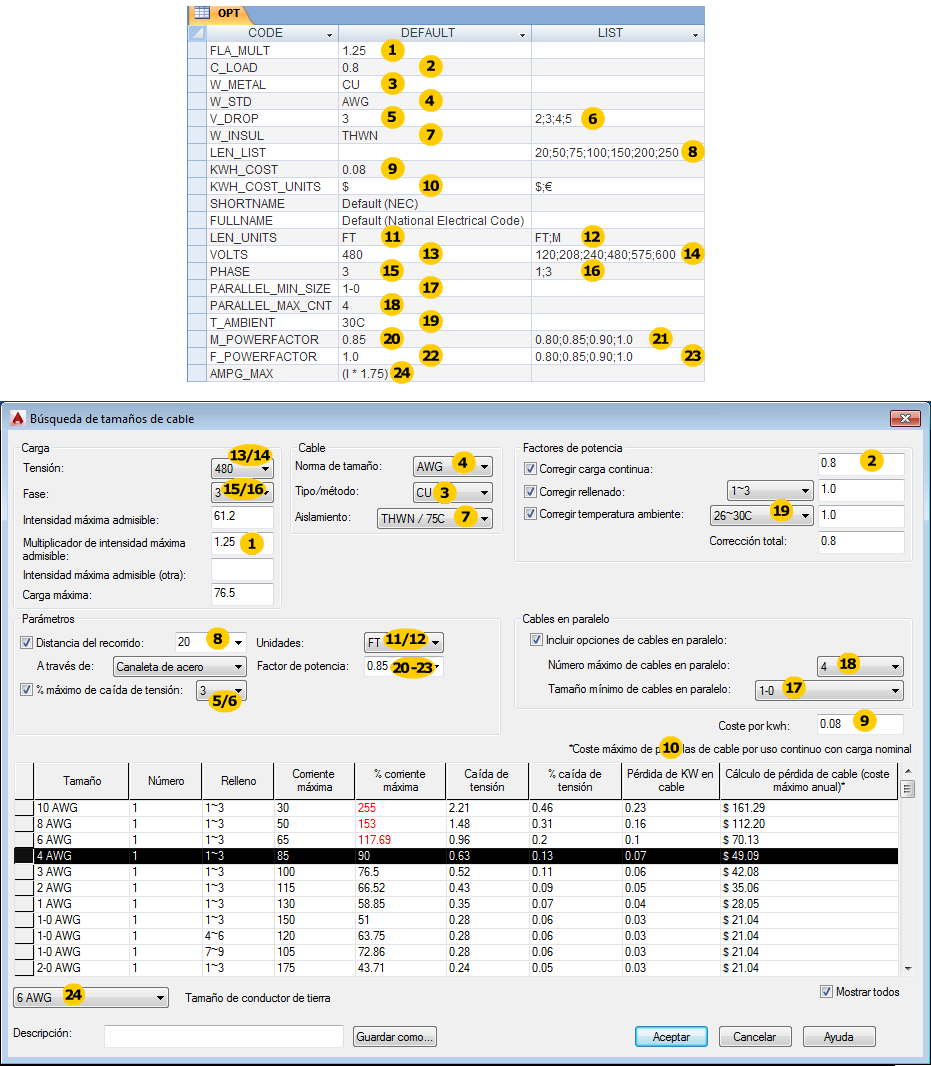
Task: Select the 10 AWG row in results
Action: pos(456,808)
